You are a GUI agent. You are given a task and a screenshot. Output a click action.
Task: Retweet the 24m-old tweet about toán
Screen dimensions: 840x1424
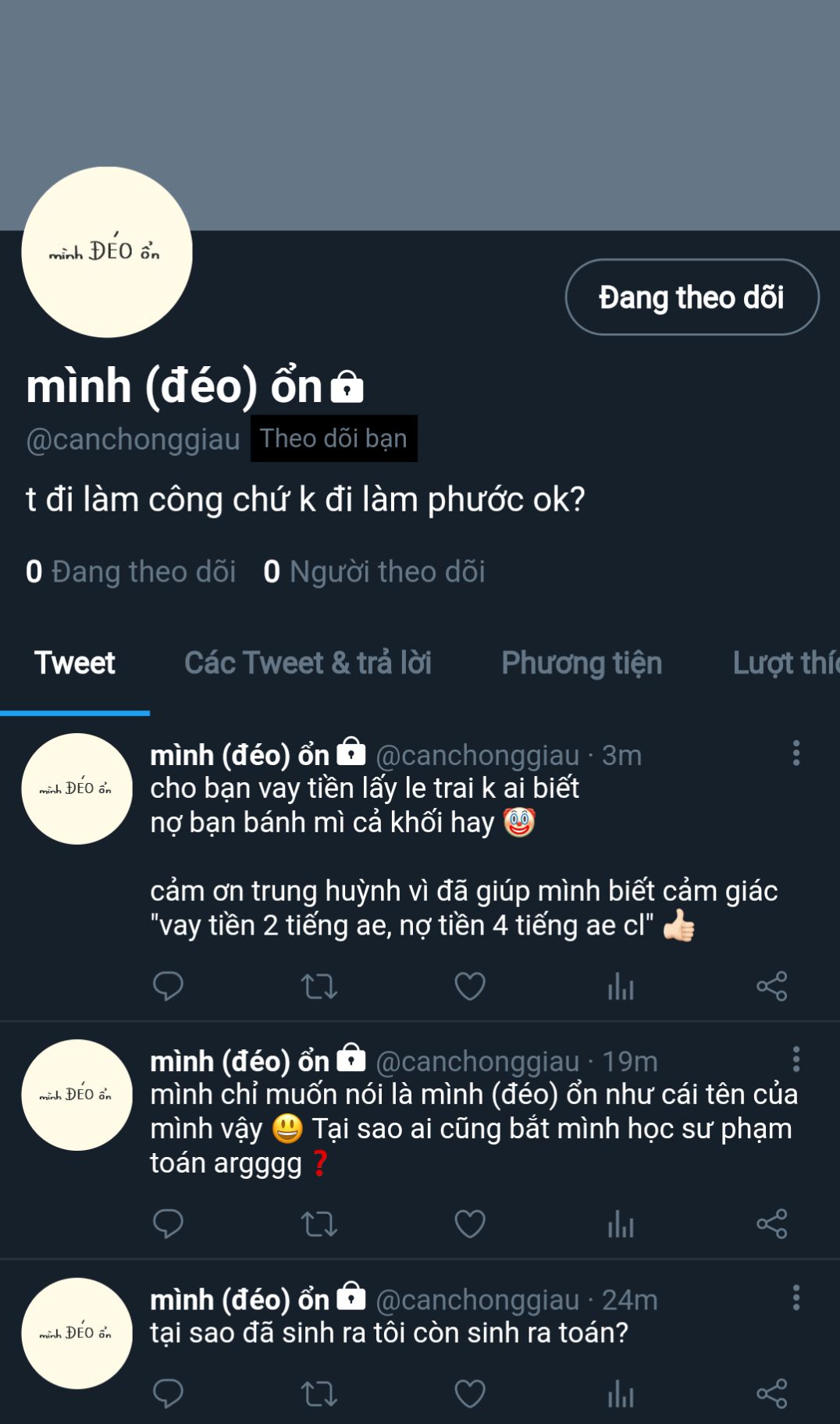point(319,1394)
